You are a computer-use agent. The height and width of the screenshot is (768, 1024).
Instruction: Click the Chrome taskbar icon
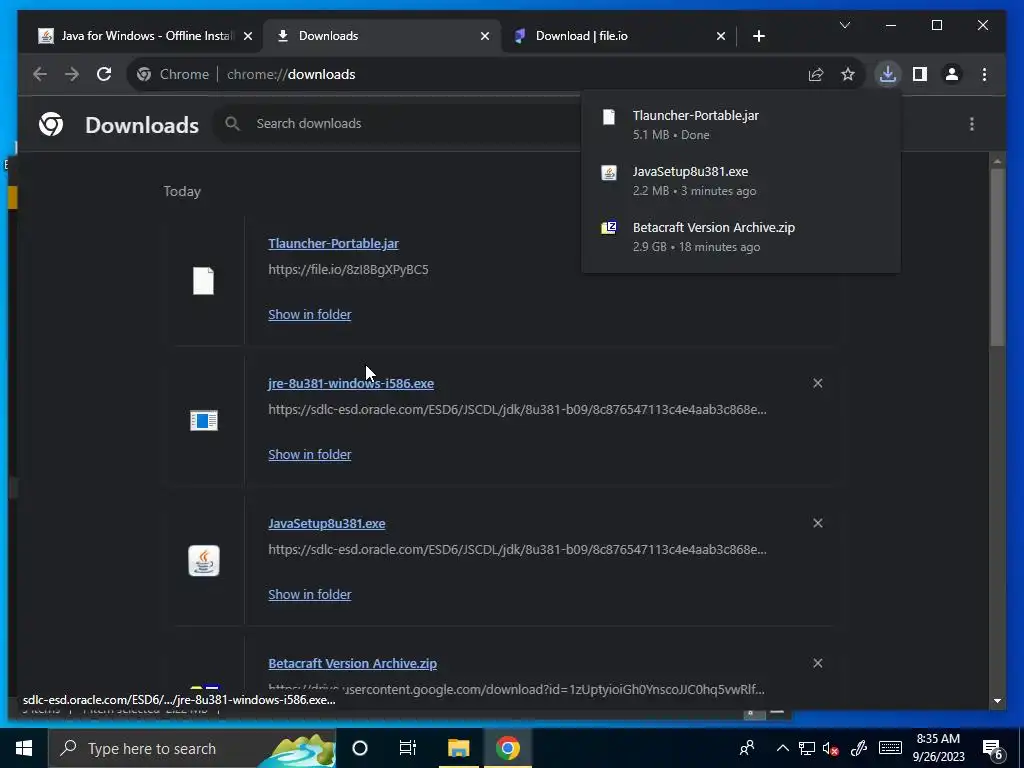[507, 748]
